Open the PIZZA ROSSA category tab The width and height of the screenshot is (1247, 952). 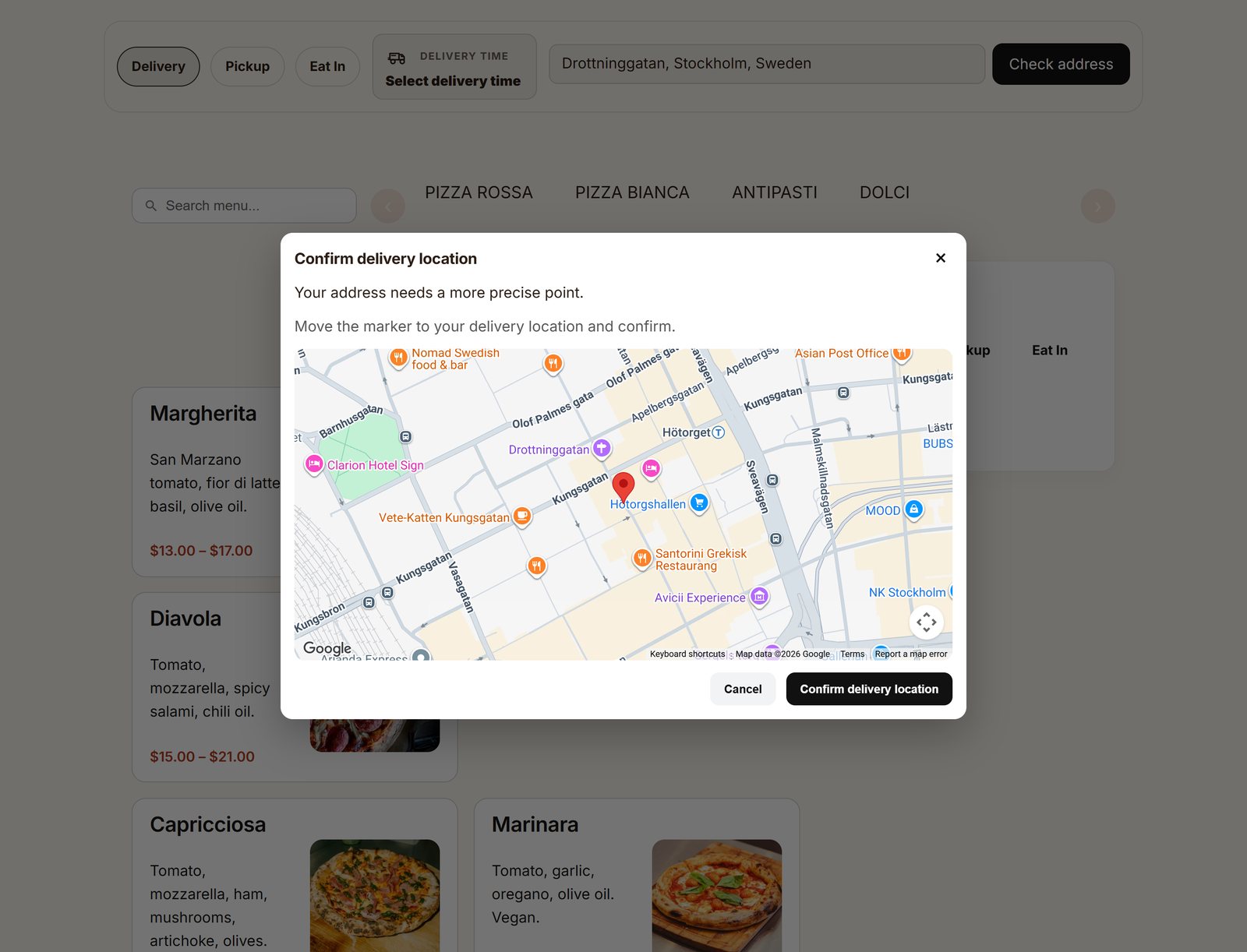479,192
